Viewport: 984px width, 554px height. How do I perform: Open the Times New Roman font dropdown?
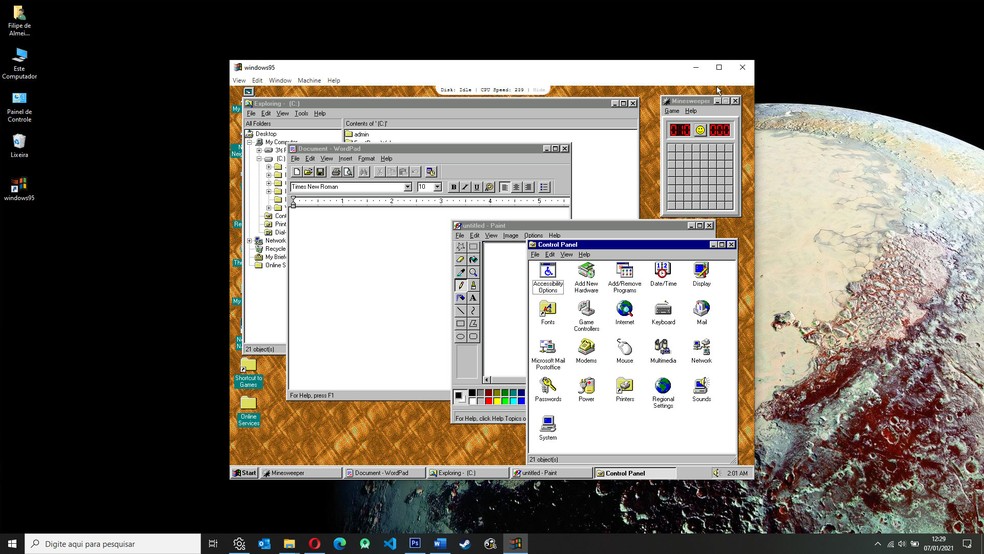(x=407, y=187)
